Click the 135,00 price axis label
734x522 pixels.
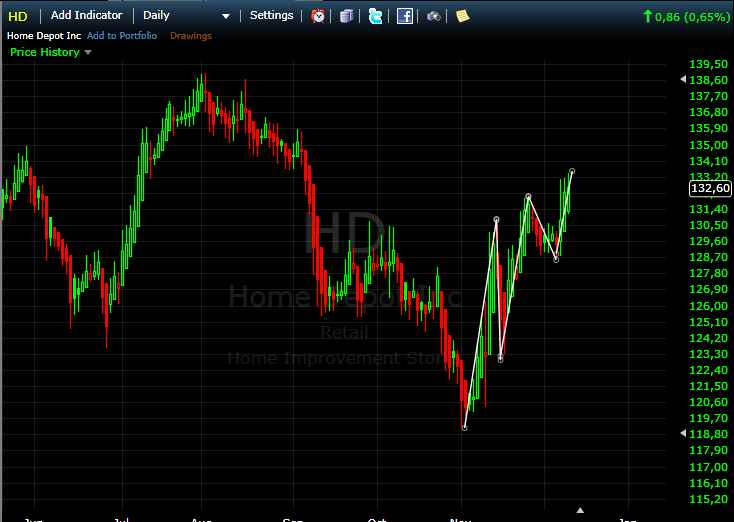coord(709,145)
